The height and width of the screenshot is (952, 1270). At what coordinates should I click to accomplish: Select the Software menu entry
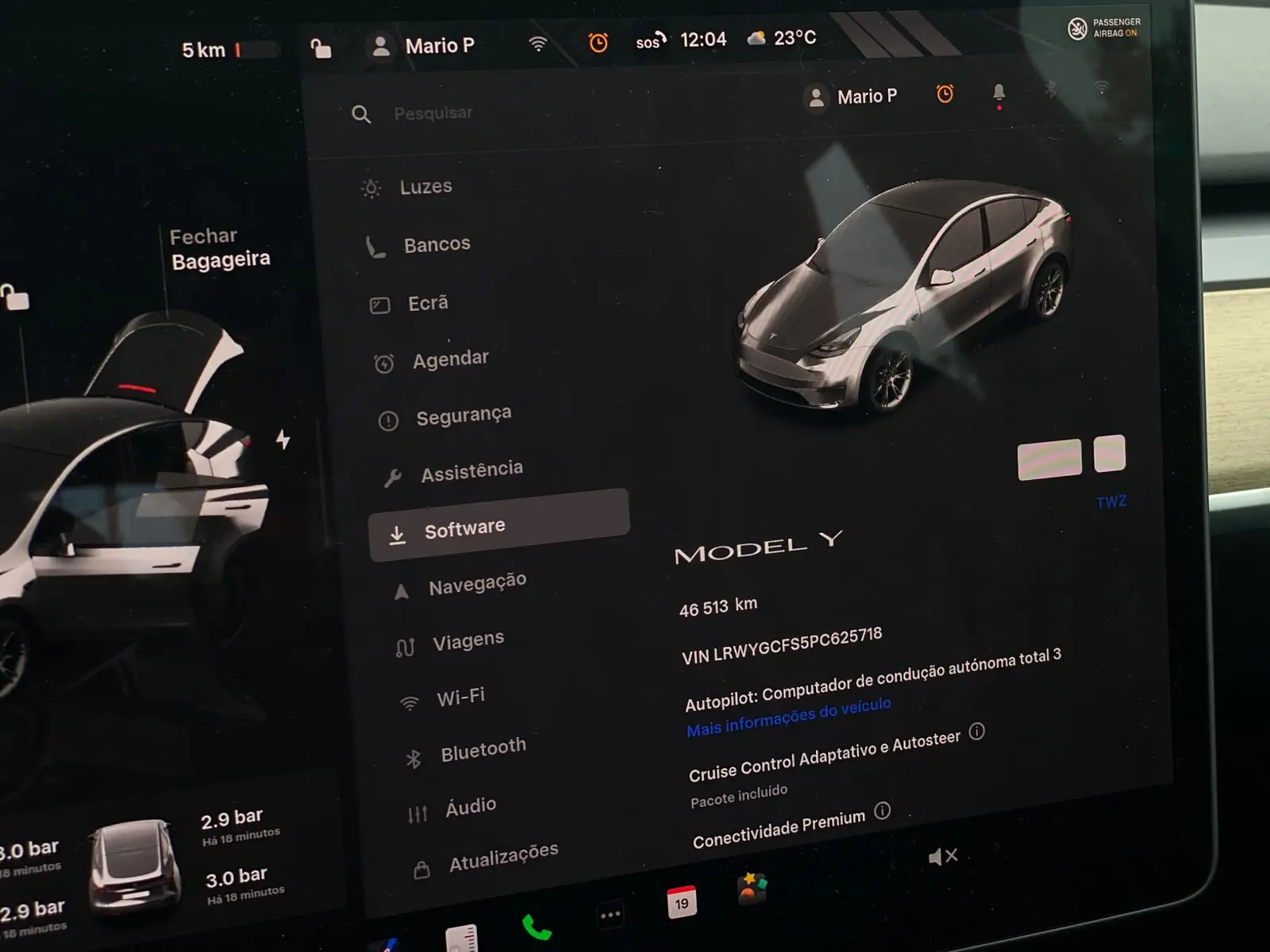(x=499, y=525)
